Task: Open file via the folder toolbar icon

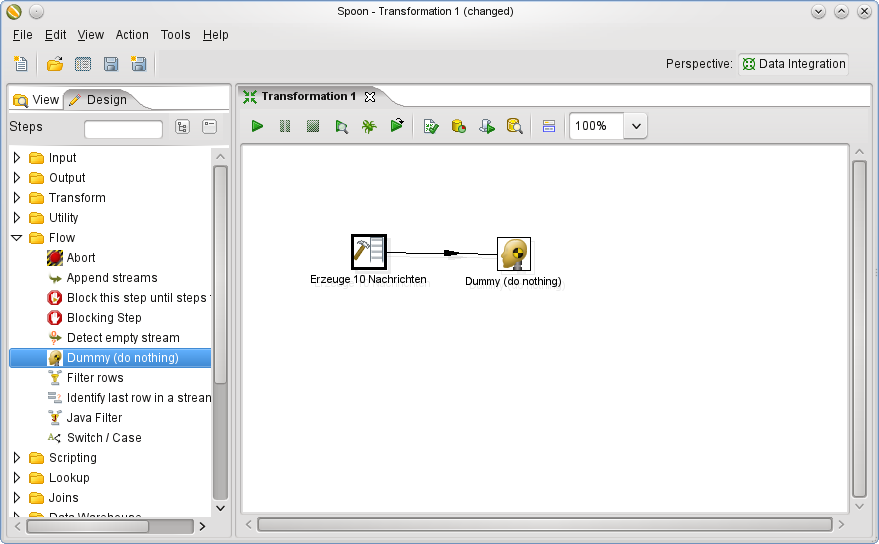Action: (54, 64)
